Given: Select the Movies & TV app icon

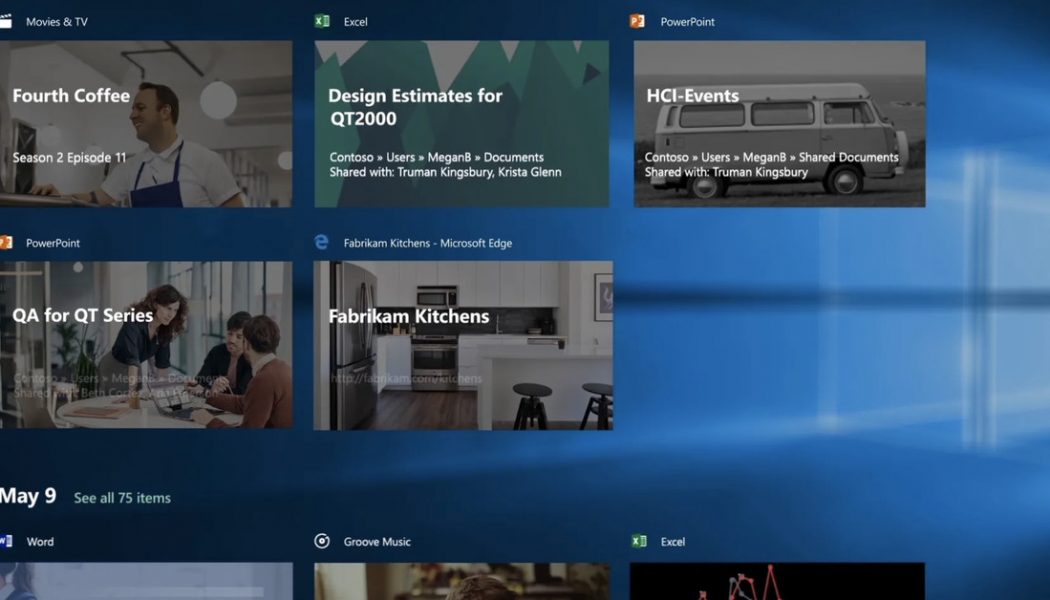Looking at the screenshot, I should pos(8,20).
